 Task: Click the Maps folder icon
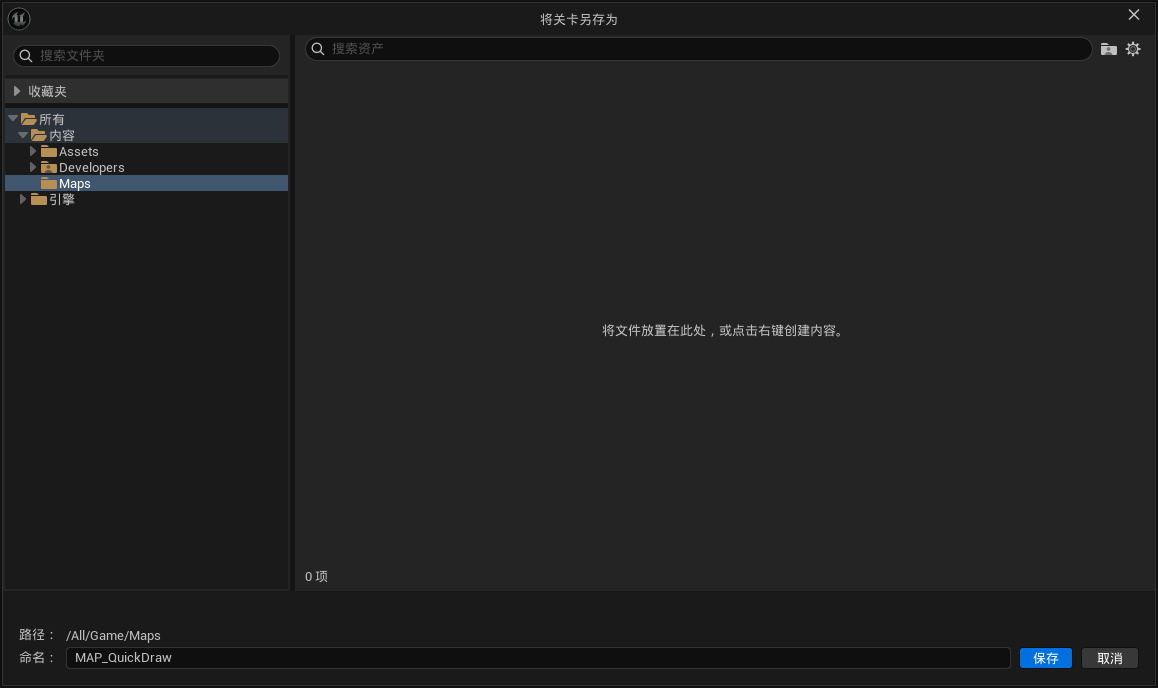(49, 183)
